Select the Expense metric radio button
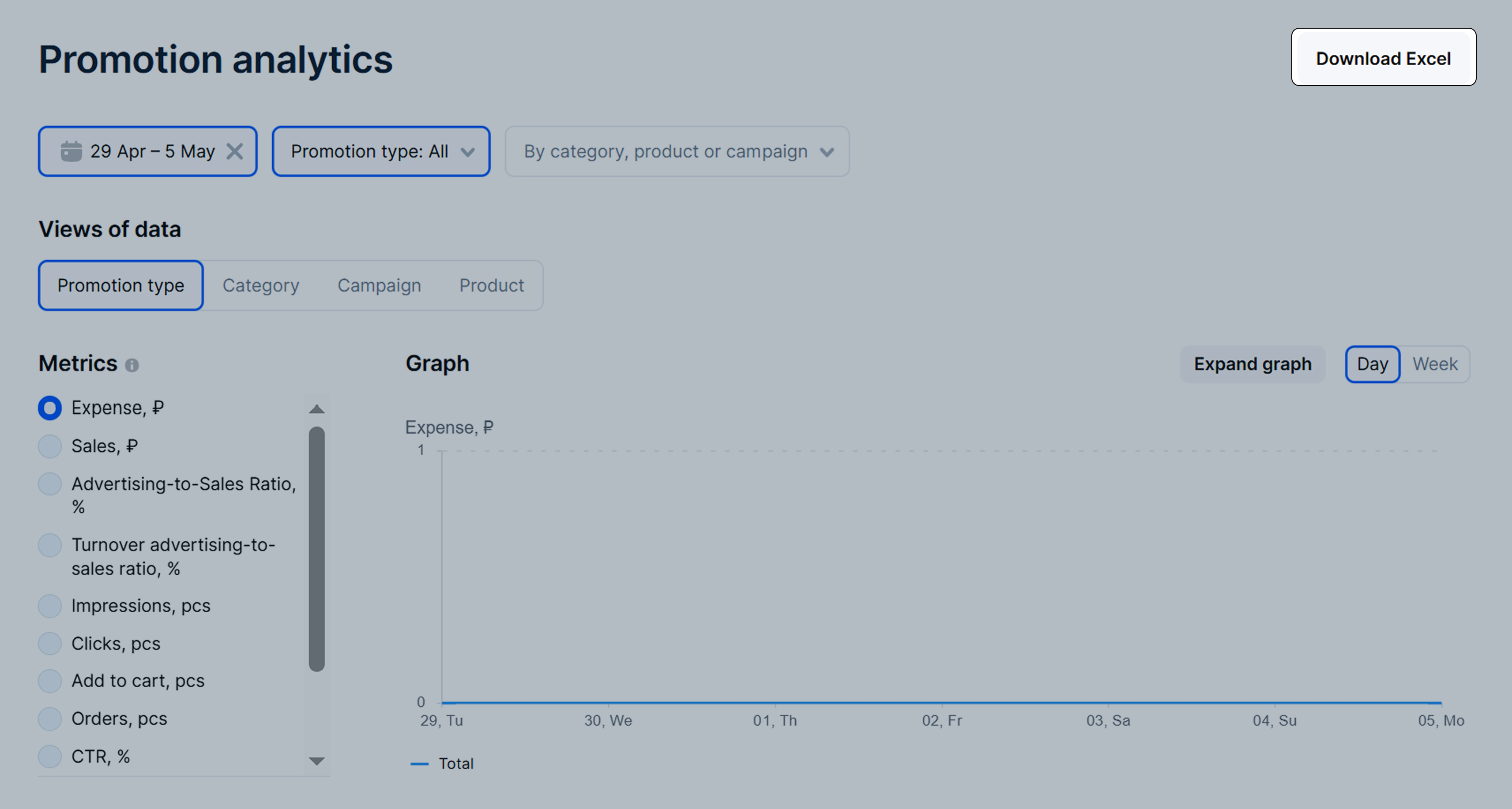This screenshot has height=809, width=1512. tap(50, 408)
